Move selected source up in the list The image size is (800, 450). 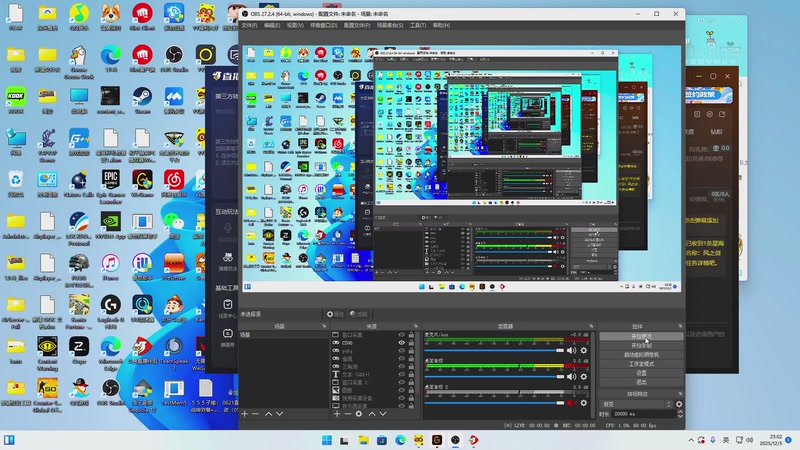[x=372, y=414]
